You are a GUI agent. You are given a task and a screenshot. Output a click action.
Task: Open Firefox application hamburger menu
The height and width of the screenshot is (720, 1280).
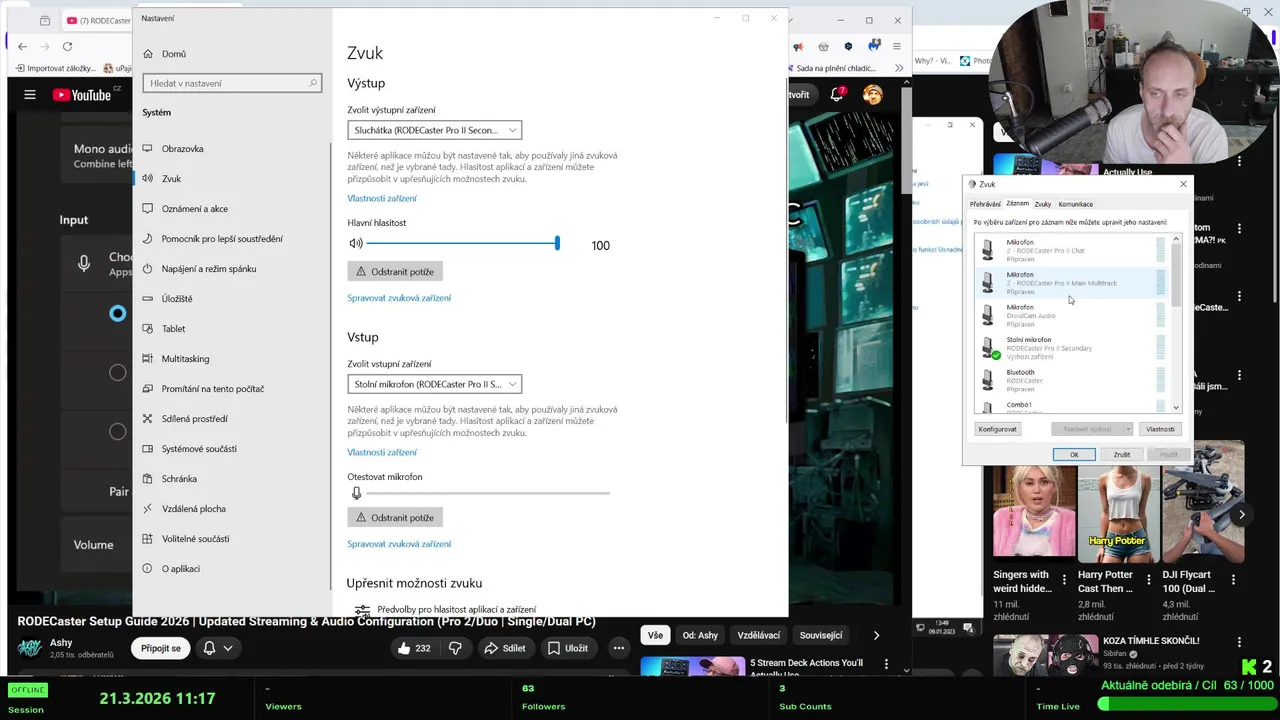(x=898, y=46)
